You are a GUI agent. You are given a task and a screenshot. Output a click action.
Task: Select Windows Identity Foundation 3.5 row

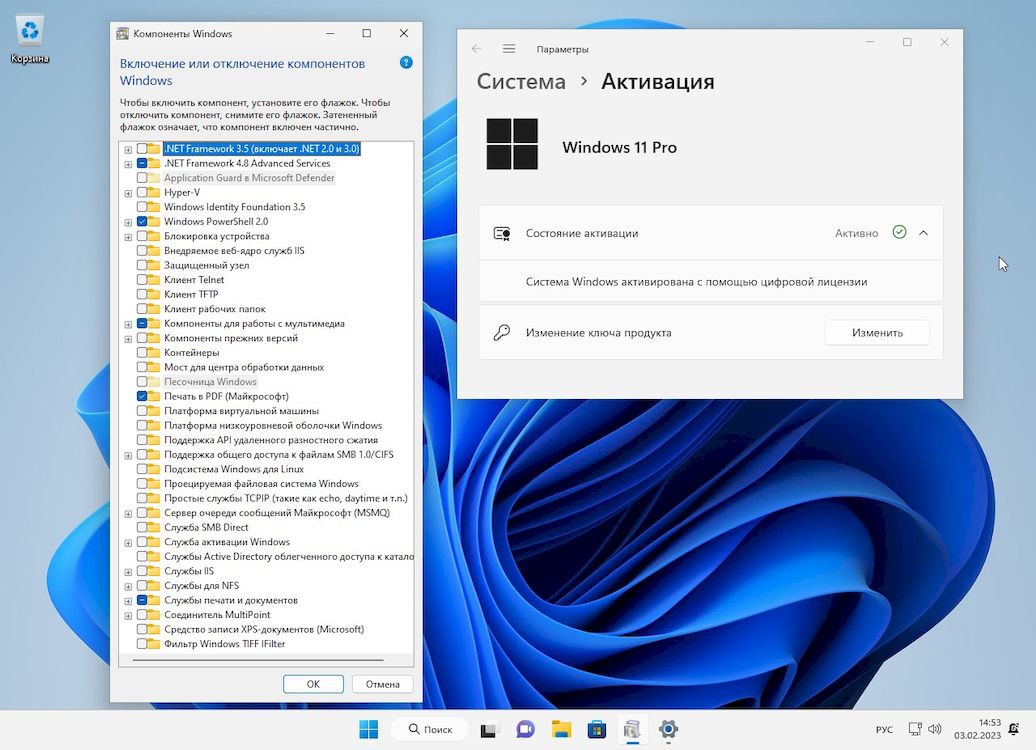[235, 207]
